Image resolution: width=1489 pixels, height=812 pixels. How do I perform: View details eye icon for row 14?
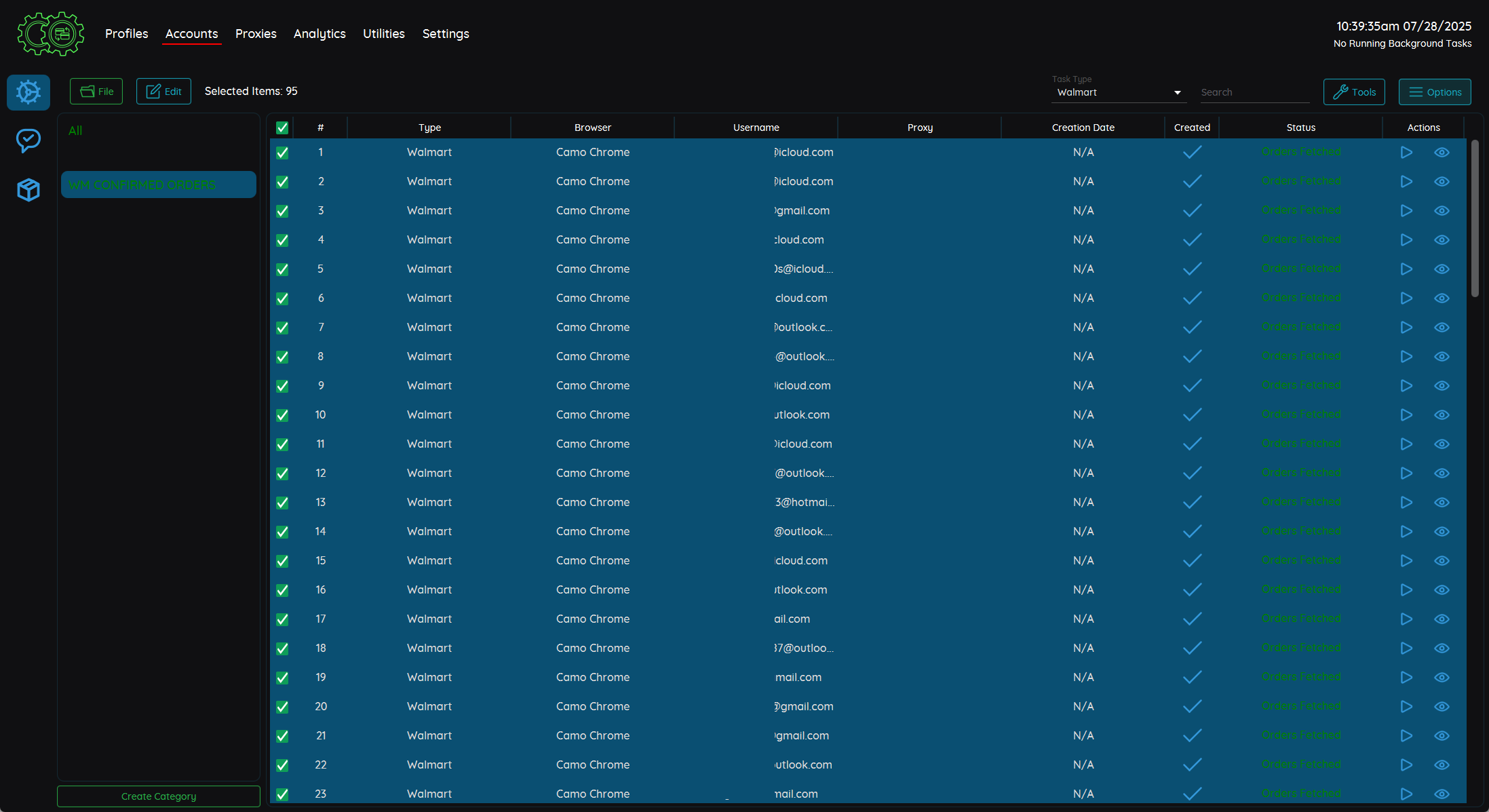coord(1442,532)
